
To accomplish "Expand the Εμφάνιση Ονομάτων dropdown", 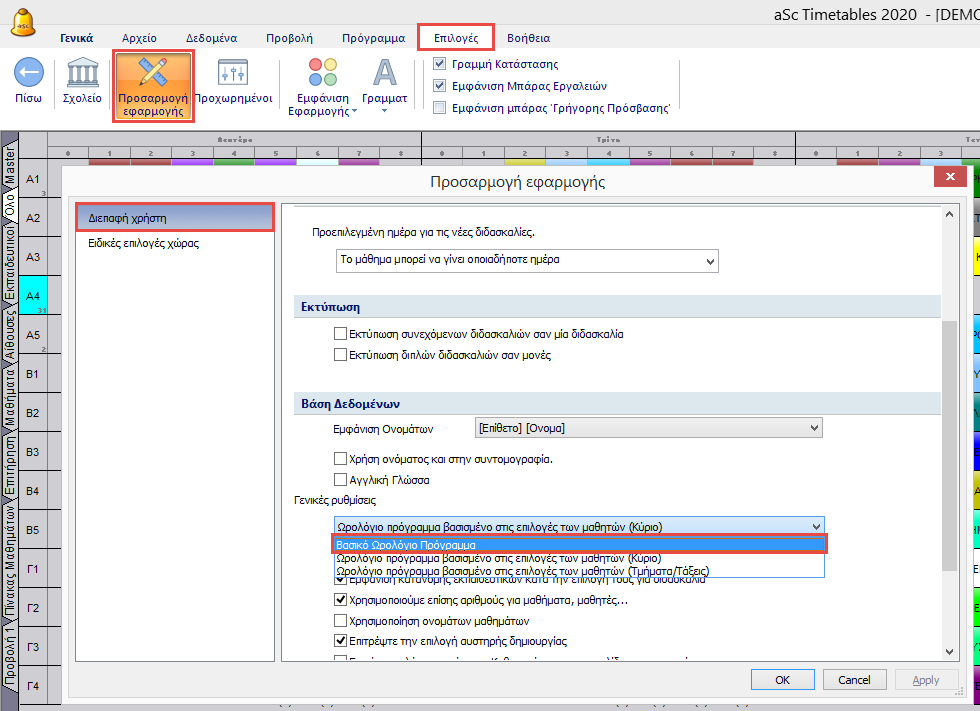I will [x=648, y=428].
